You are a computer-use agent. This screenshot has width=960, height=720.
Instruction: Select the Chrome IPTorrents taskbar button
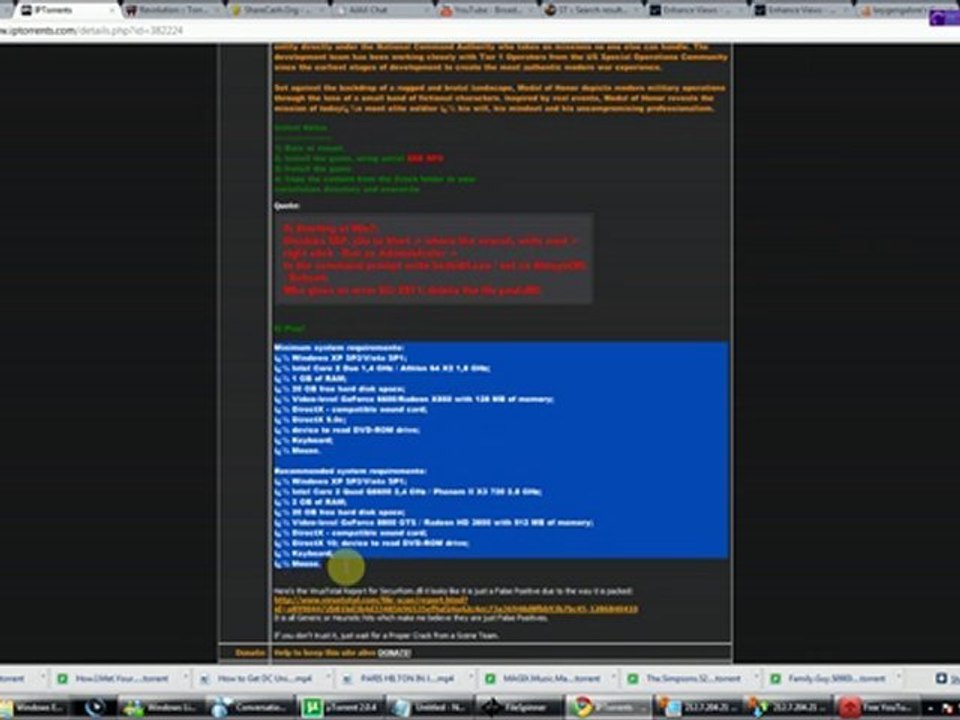(607, 708)
